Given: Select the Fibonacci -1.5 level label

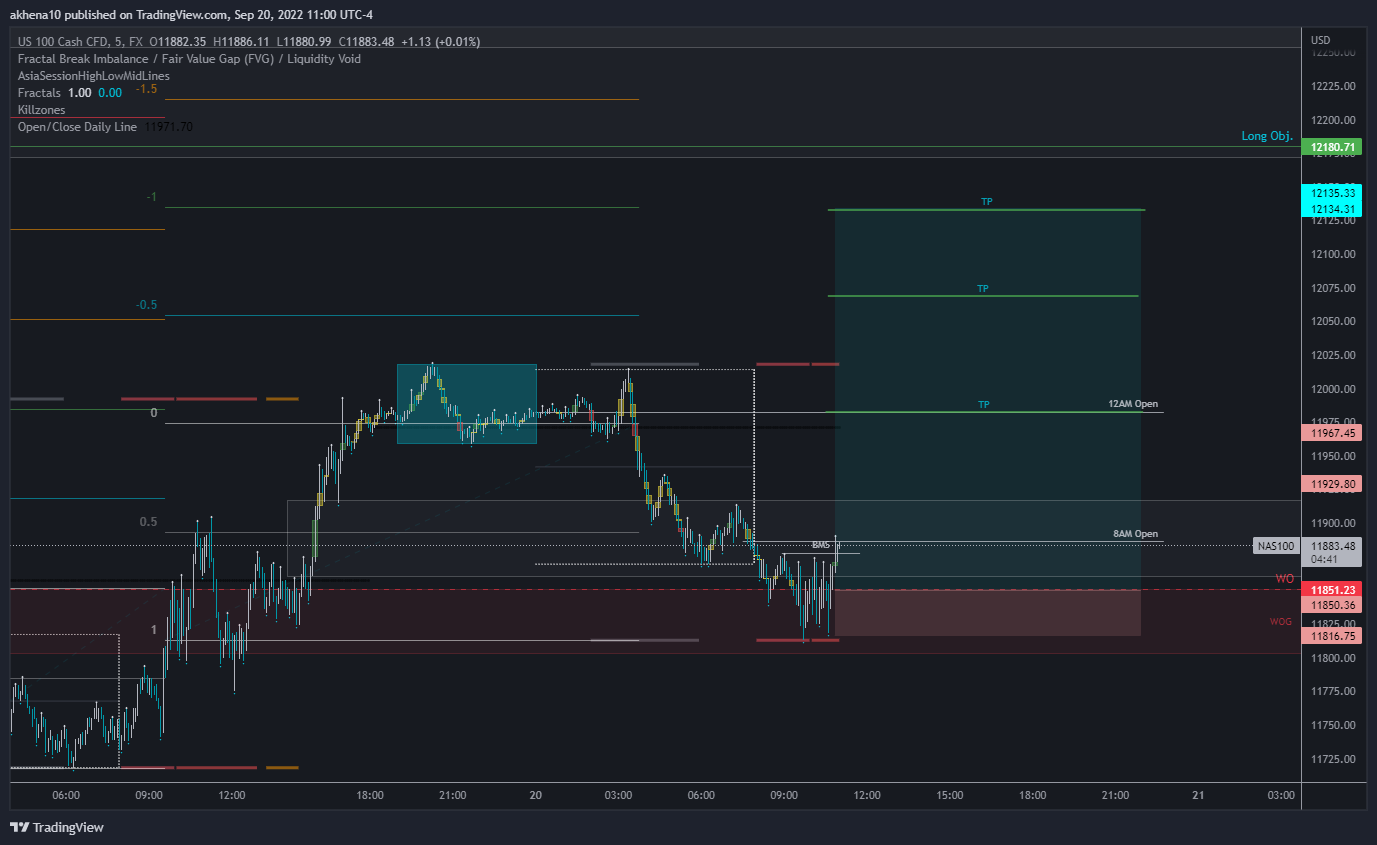Looking at the screenshot, I should click(x=147, y=89).
